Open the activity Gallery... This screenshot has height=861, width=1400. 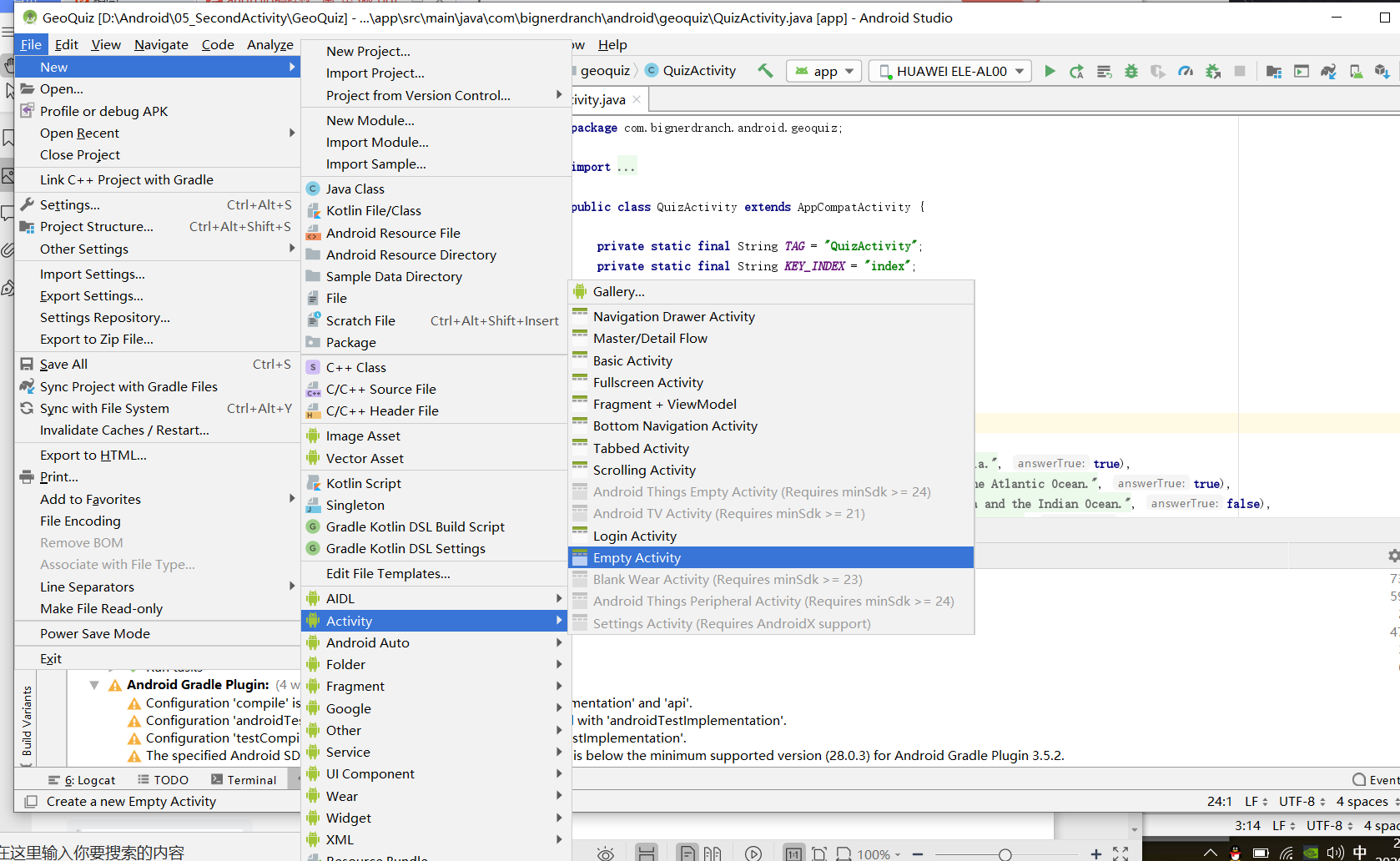[771, 291]
